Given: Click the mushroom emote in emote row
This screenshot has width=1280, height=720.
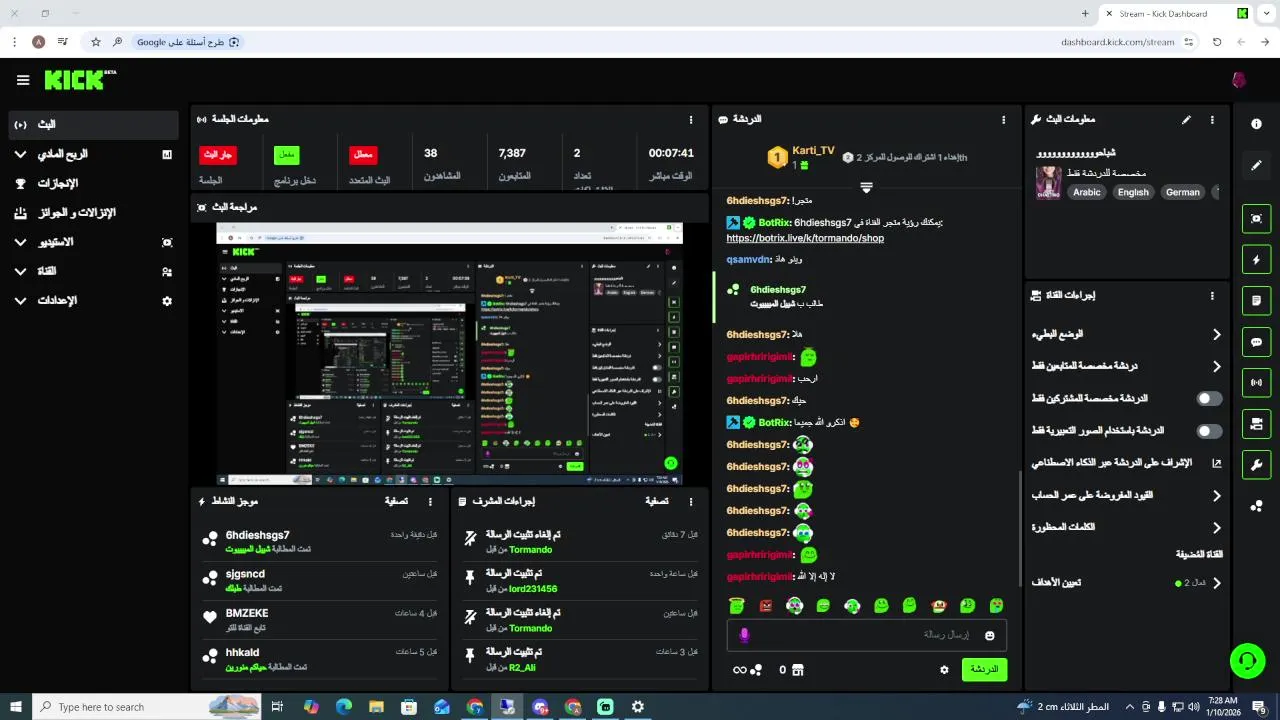Looking at the screenshot, I should [x=939, y=606].
